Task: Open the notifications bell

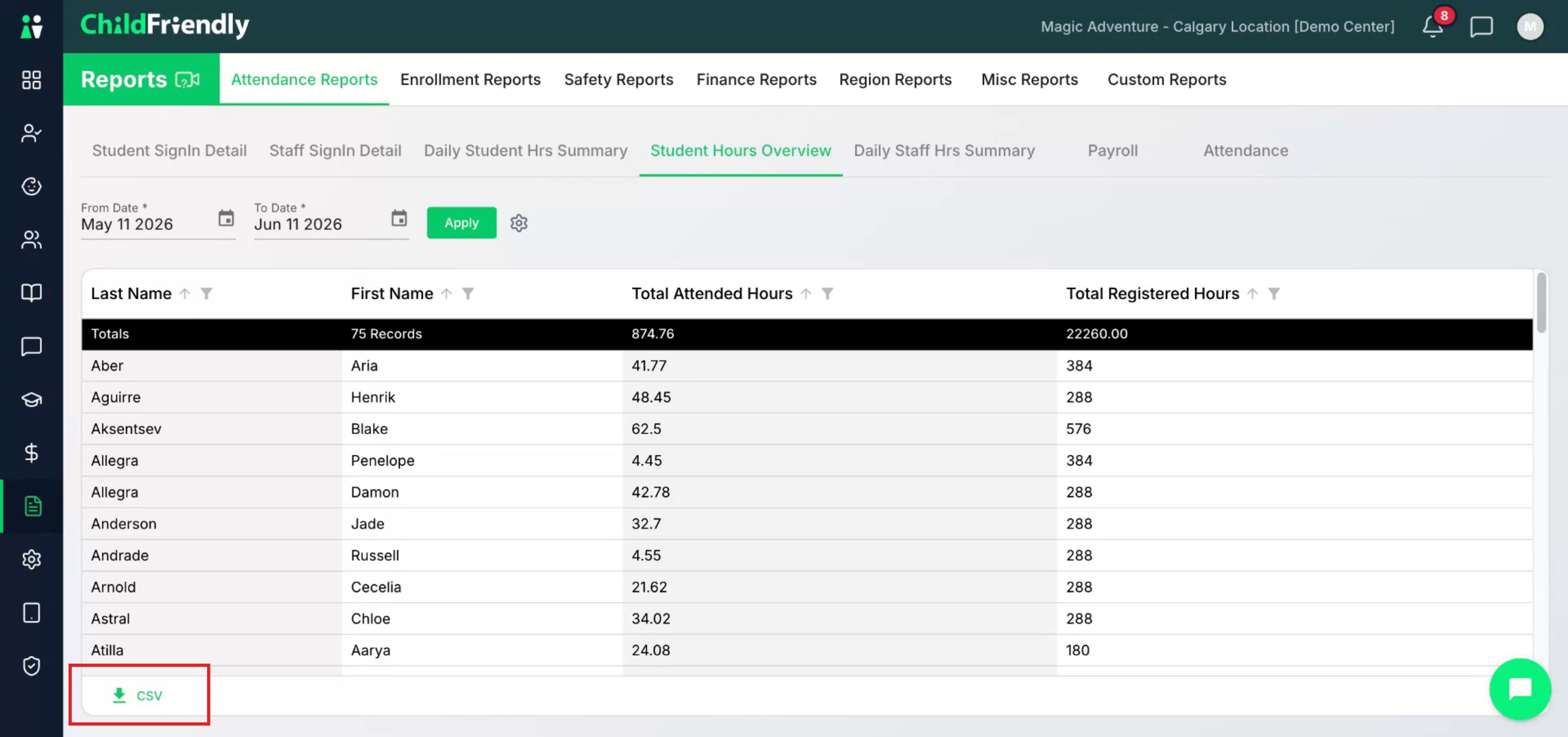Action: pos(1432,26)
